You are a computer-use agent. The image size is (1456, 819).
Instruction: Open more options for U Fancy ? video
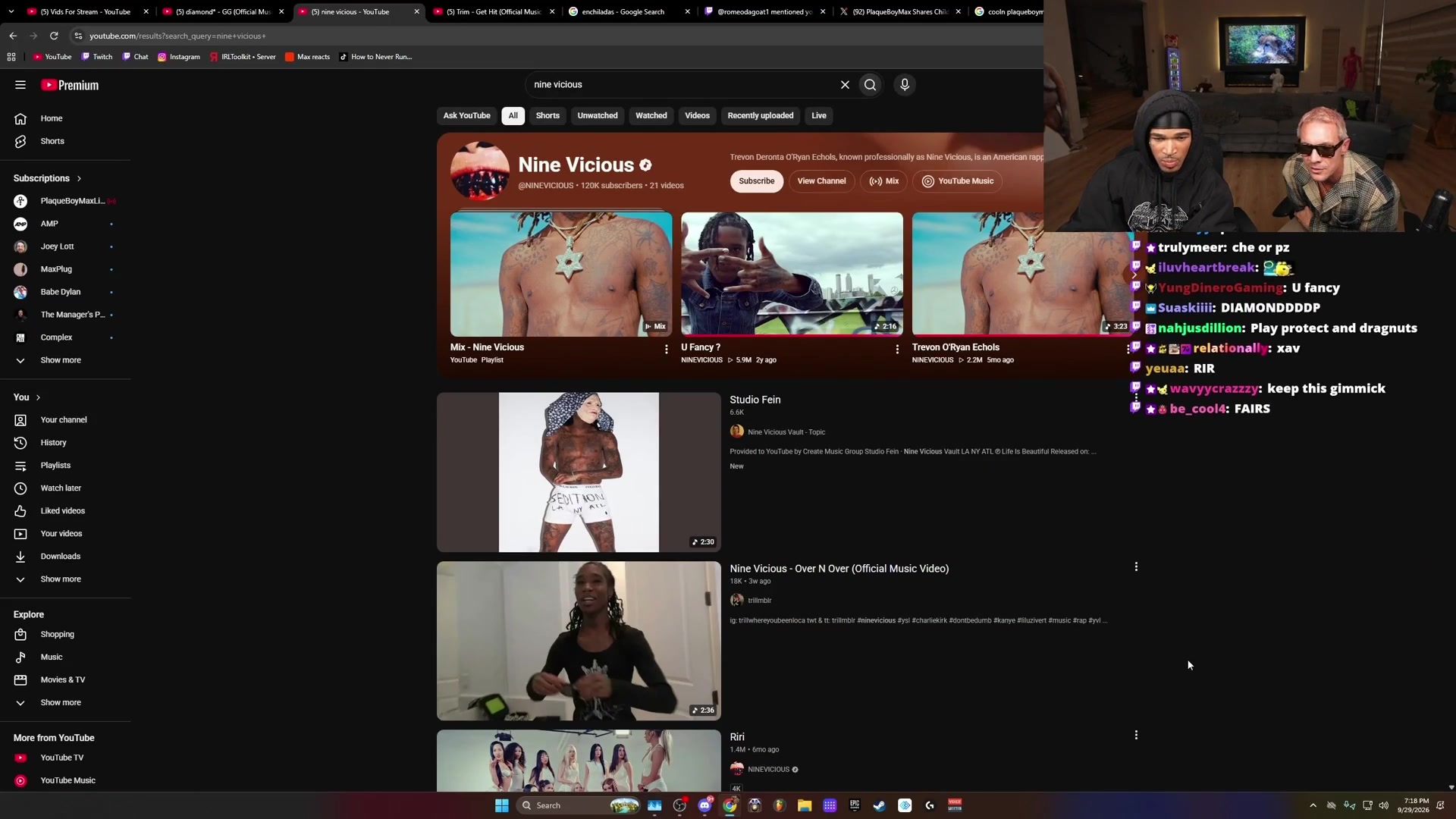(x=897, y=350)
